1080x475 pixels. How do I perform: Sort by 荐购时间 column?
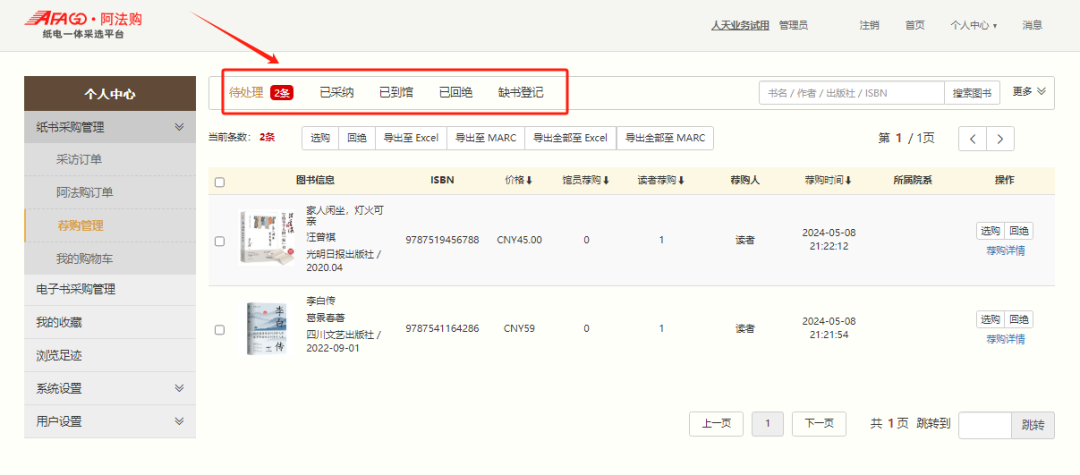coord(827,181)
